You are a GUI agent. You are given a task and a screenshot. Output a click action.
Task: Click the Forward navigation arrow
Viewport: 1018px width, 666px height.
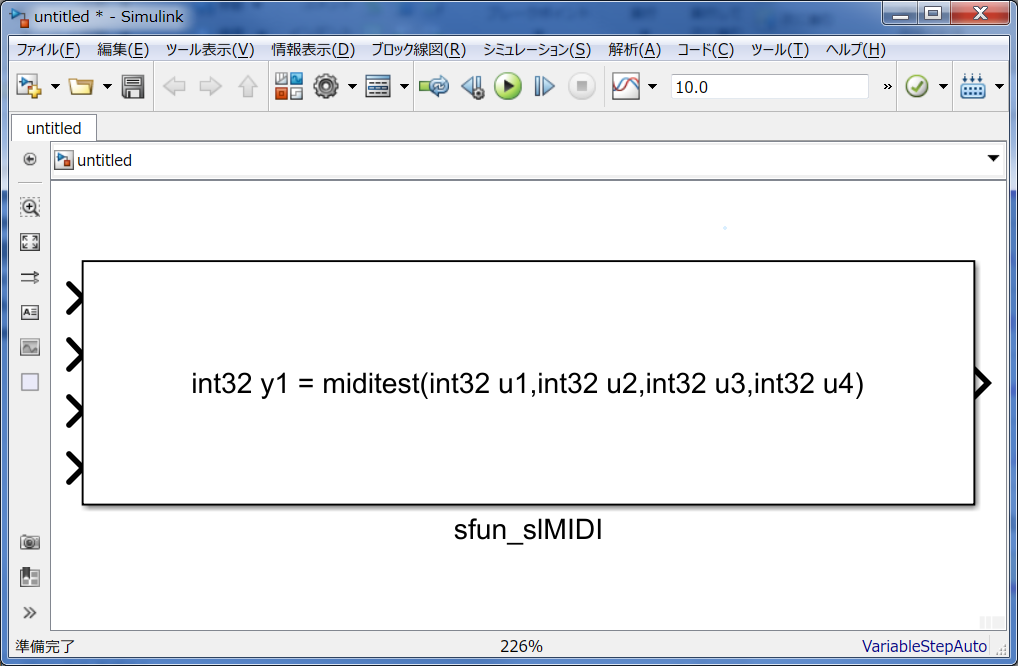pyautogui.click(x=210, y=86)
